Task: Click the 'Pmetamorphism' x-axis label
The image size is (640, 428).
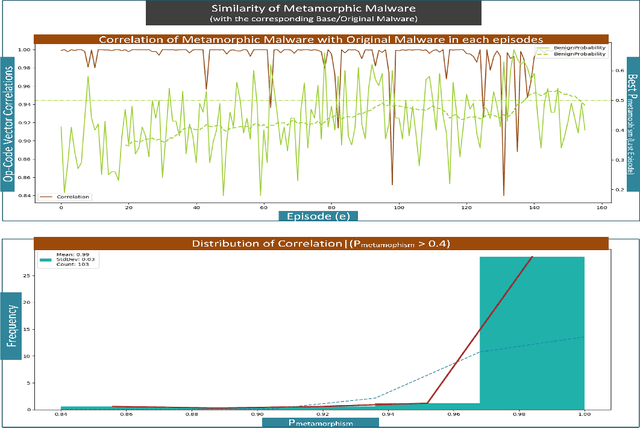Action: tap(320, 422)
